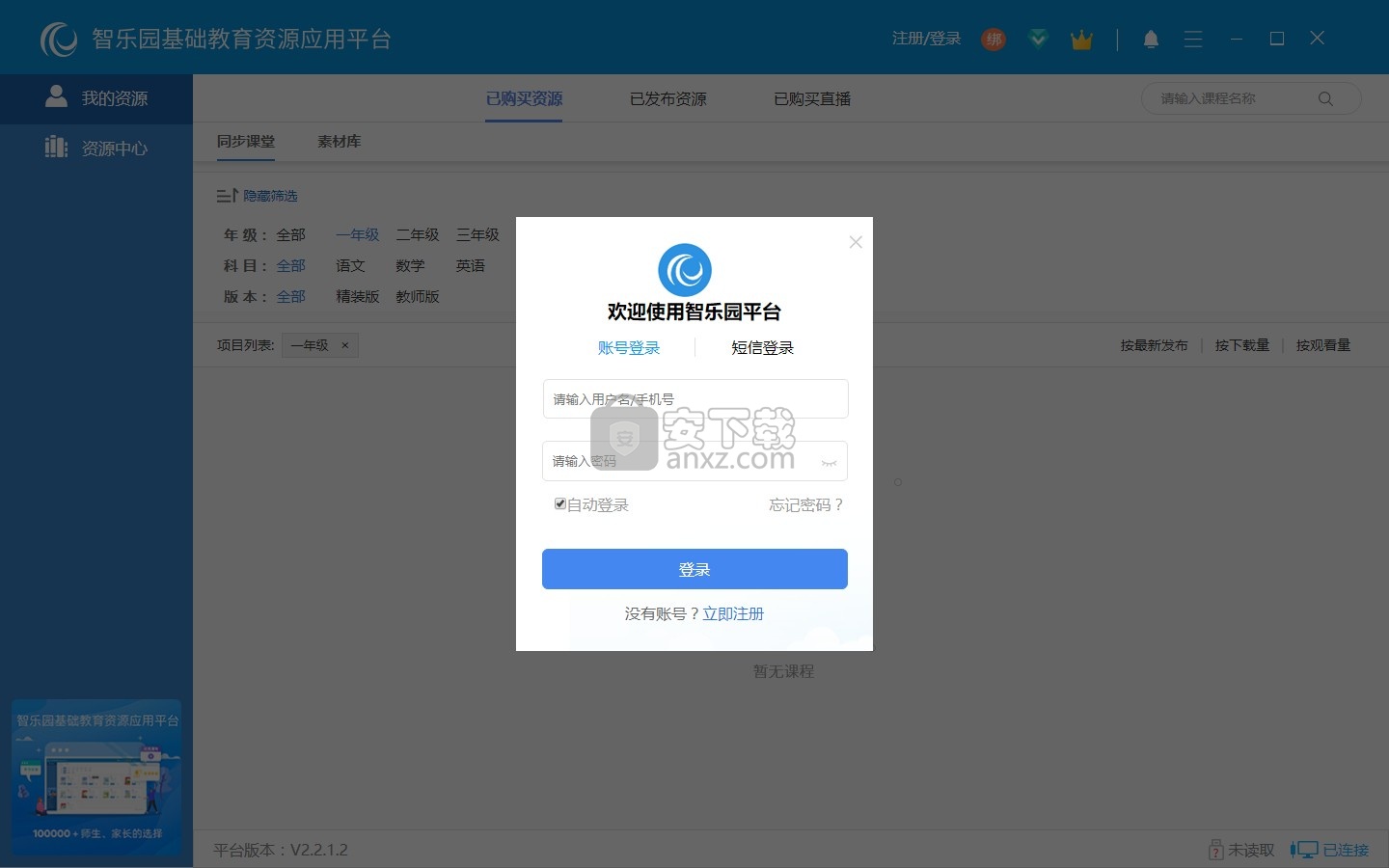The width and height of the screenshot is (1389, 868).
Task: Switch to 短信登录 tab
Action: [762, 348]
